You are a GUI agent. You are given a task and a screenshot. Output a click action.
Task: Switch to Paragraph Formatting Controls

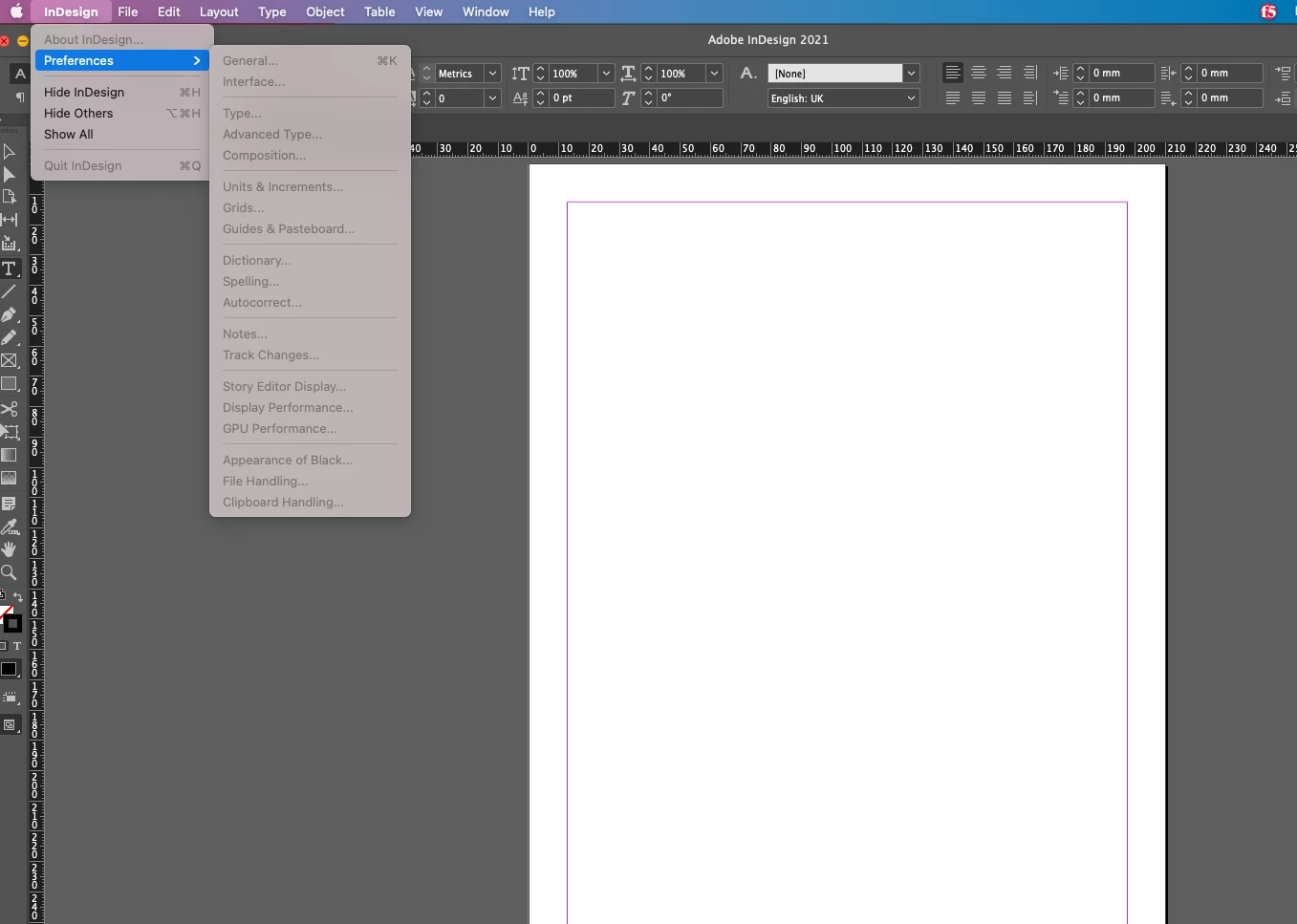click(x=19, y=97)
